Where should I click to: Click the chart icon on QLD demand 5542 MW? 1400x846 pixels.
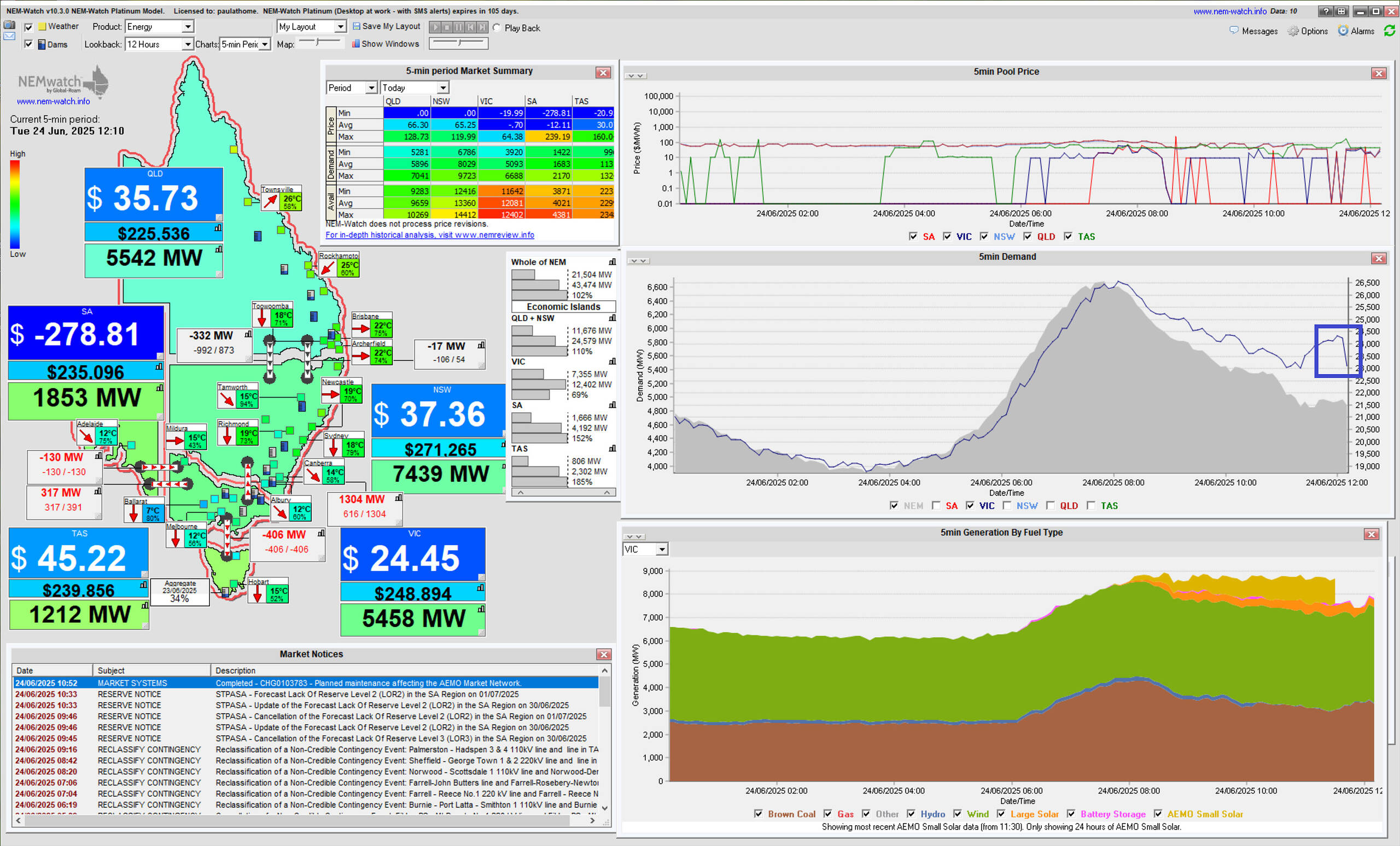point(218,249)
